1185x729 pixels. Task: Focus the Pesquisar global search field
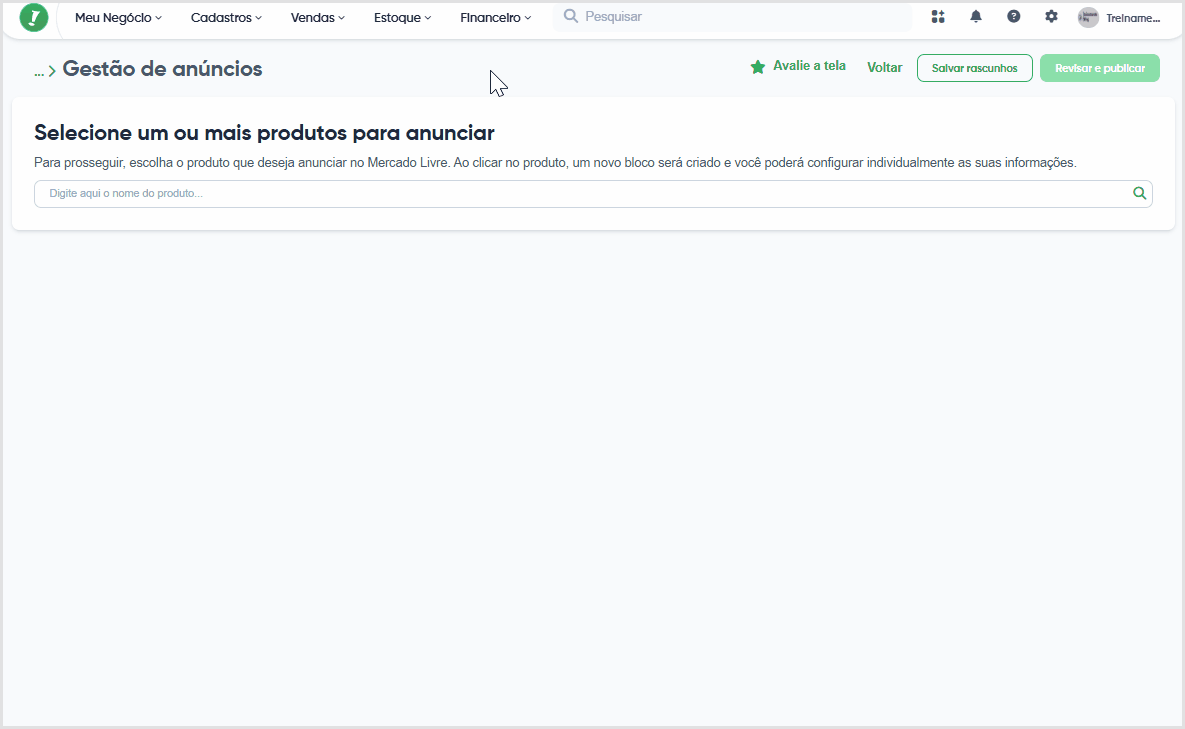732,17
